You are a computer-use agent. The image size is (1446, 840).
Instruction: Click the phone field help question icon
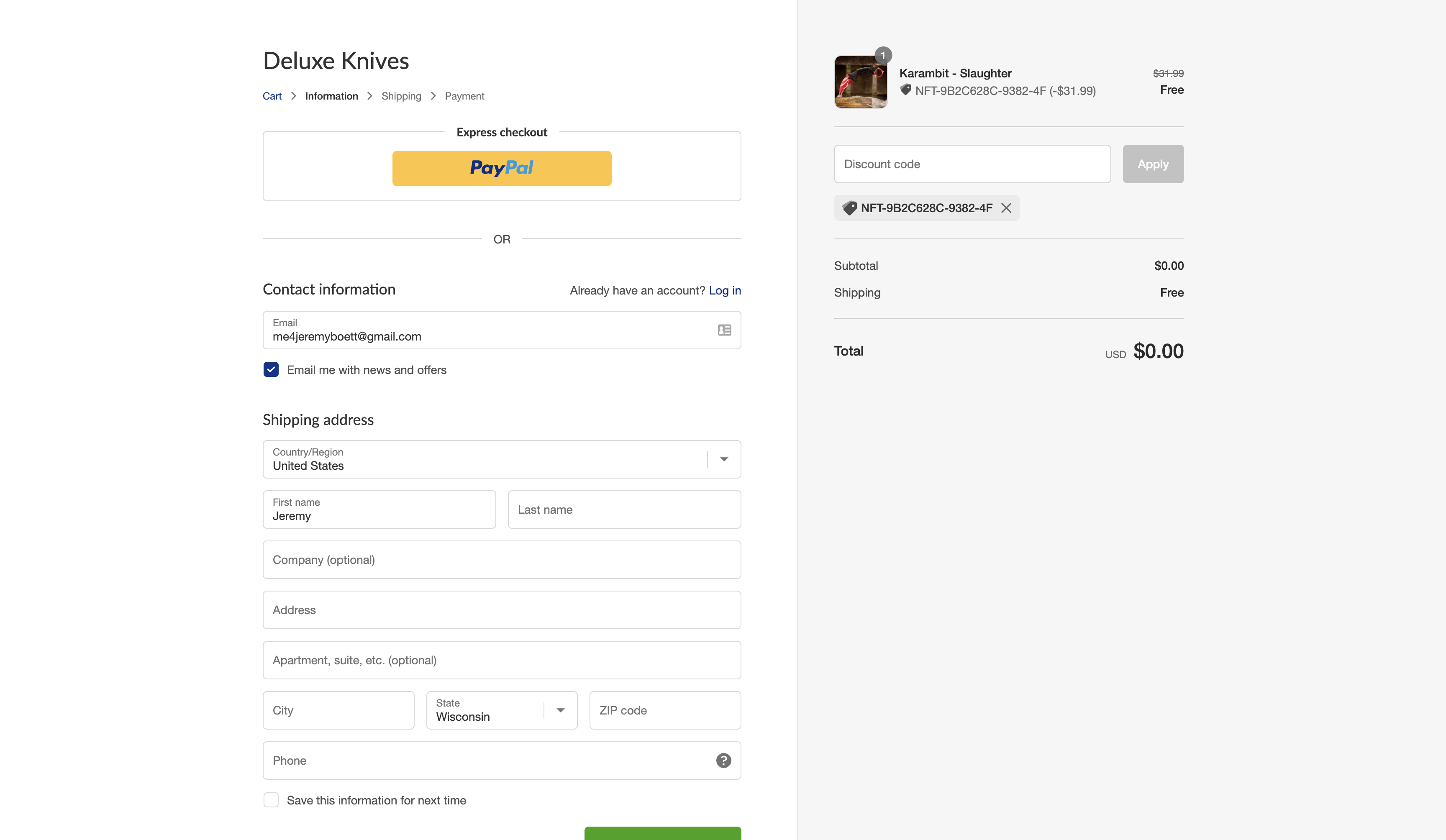(723, 760)
